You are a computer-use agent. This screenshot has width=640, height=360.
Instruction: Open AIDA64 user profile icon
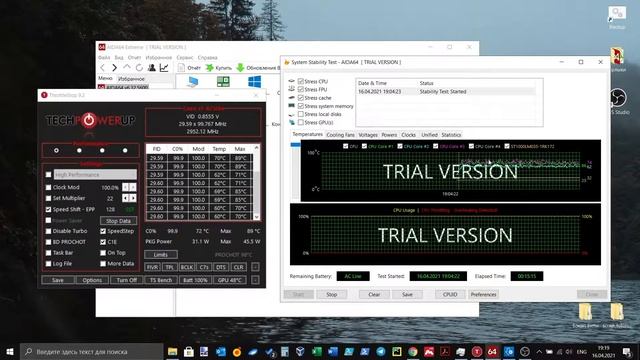pos(151,68)
